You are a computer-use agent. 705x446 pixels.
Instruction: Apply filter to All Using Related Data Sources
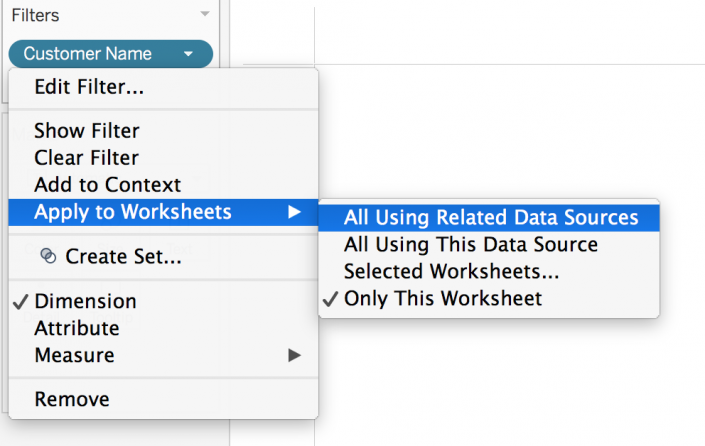pyautogui.click(x=490, y=217)
